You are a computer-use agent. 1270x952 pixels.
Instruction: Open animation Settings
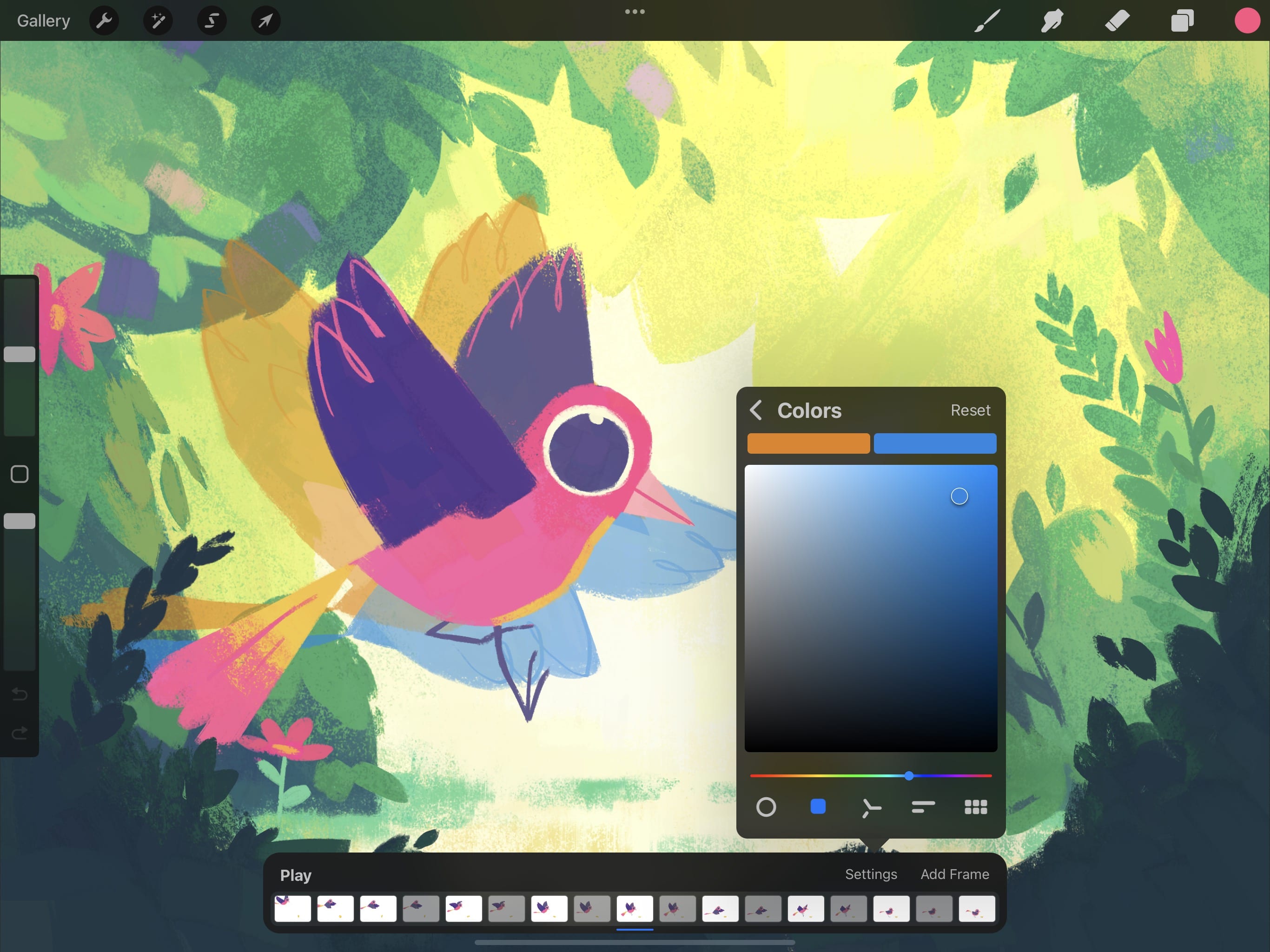[x=871, y=874]
